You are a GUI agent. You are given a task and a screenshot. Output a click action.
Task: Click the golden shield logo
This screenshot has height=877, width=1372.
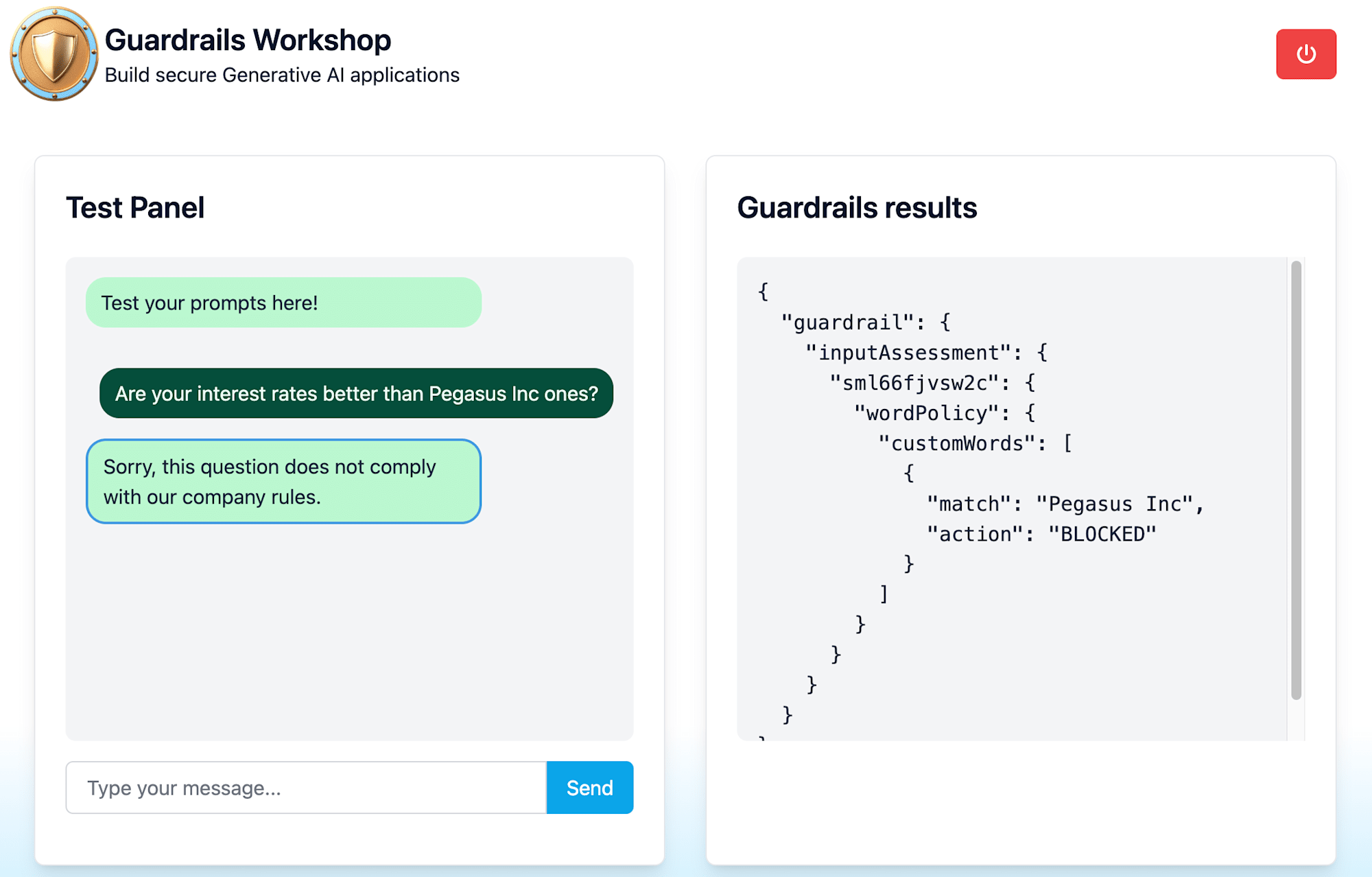[x=54, y=54]
